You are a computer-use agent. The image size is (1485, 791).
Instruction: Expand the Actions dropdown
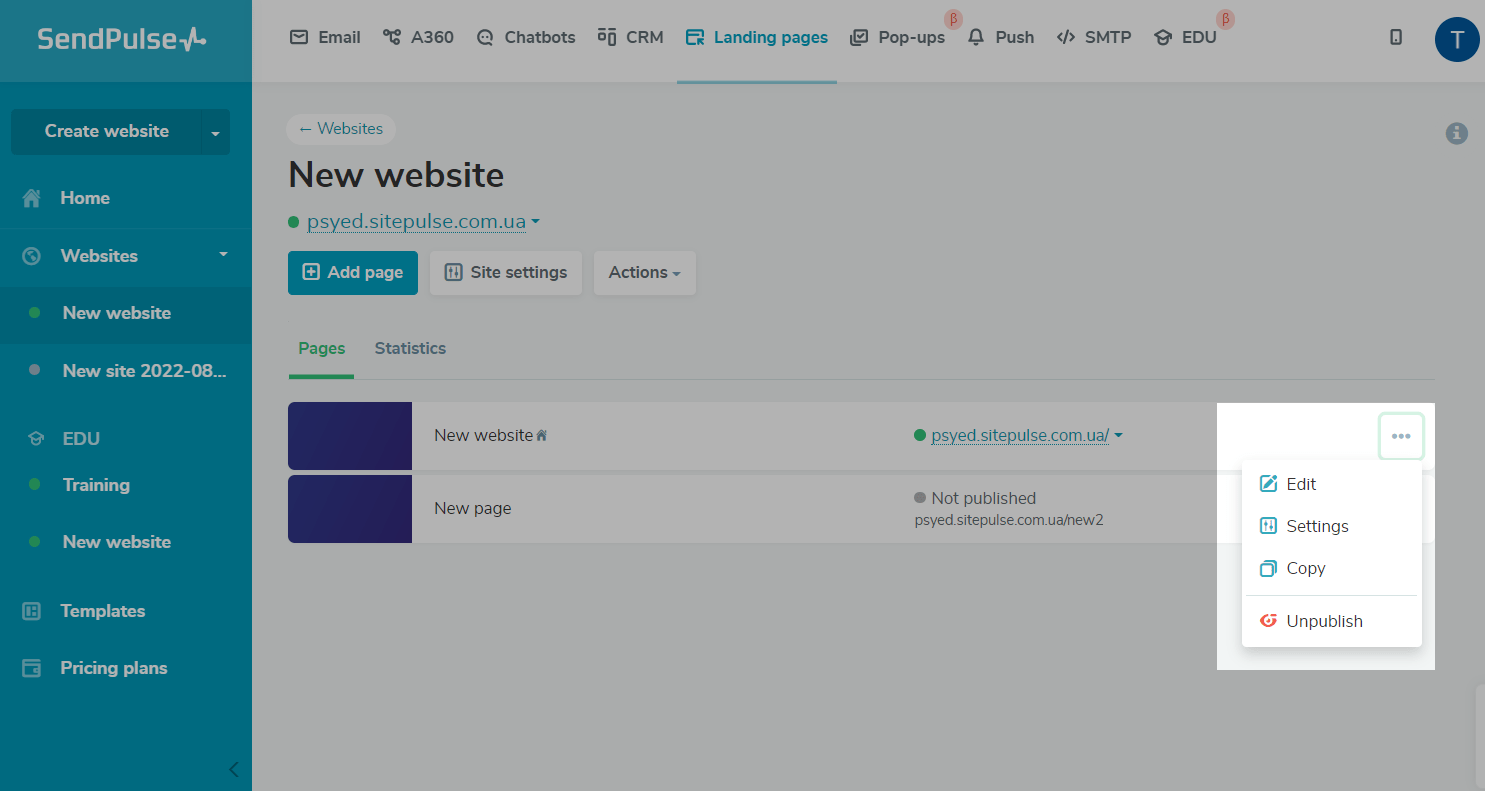(x=645, y=273)
